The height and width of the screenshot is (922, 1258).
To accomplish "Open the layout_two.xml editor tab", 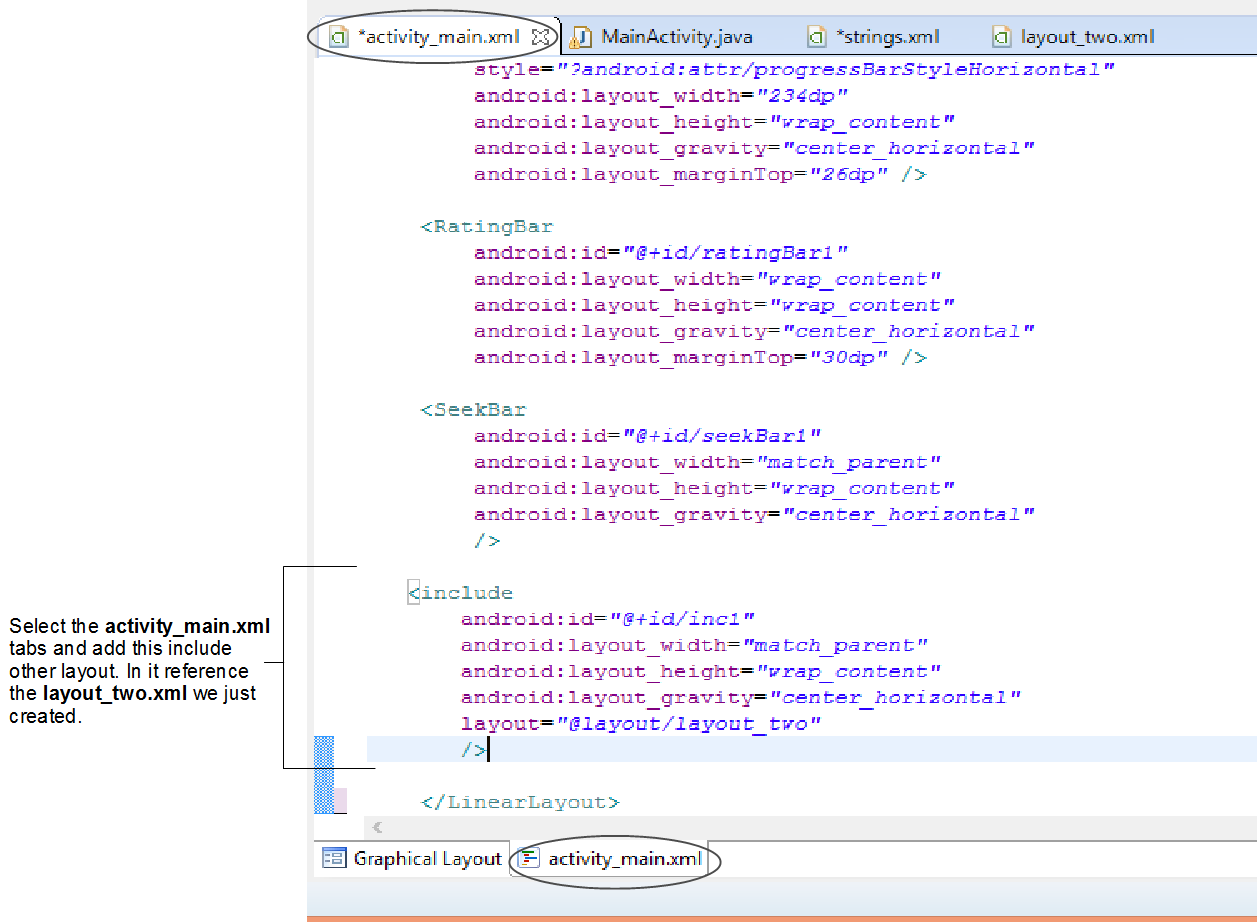I will pos(1087,37).
